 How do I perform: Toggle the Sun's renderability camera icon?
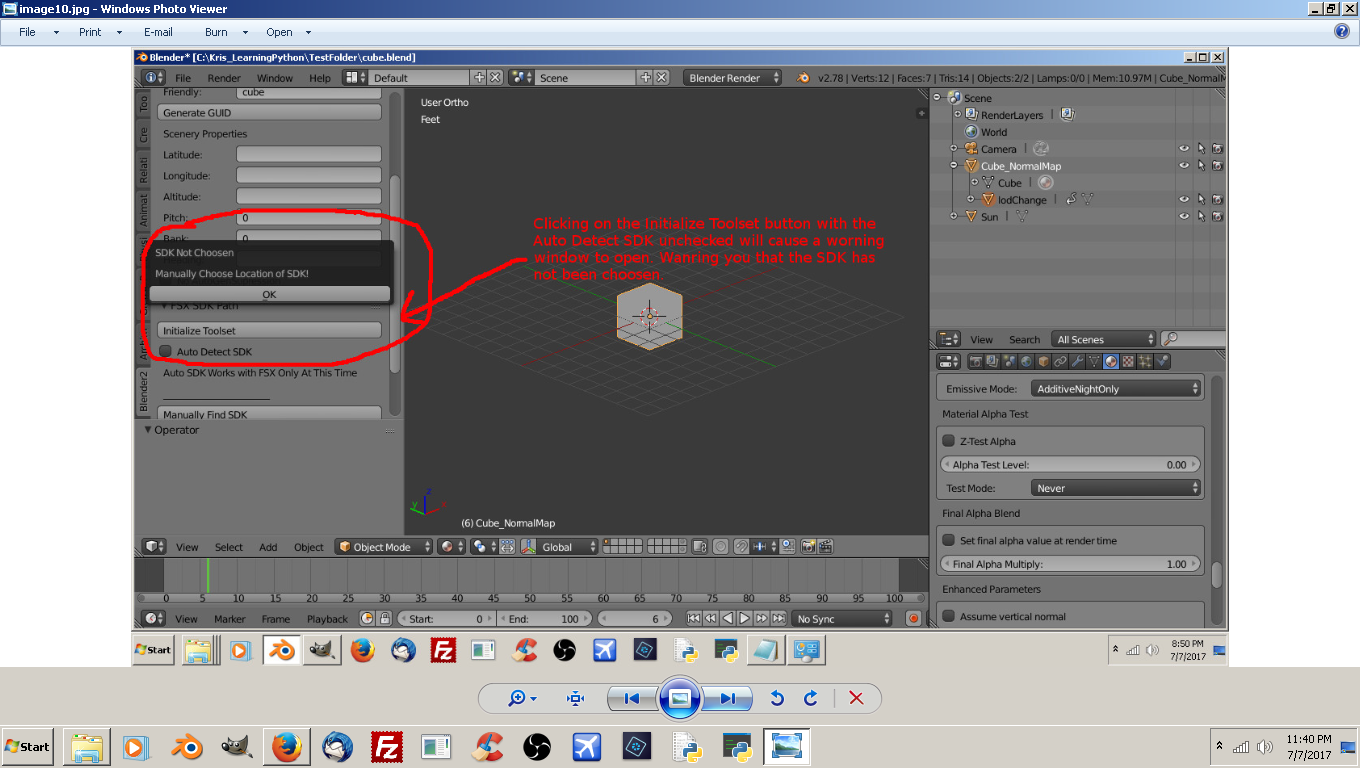[1218, 217]
